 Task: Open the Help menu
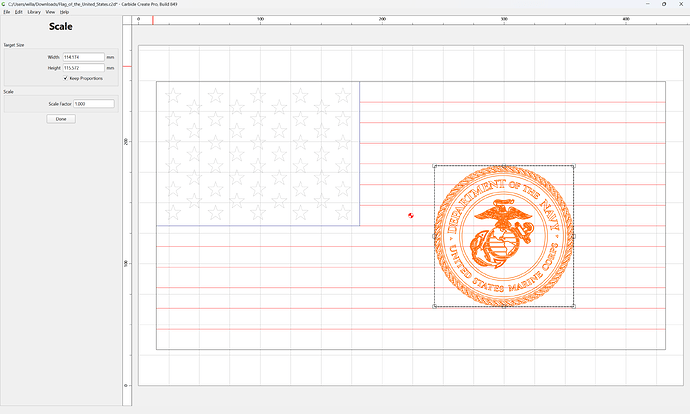pos(64,12)
